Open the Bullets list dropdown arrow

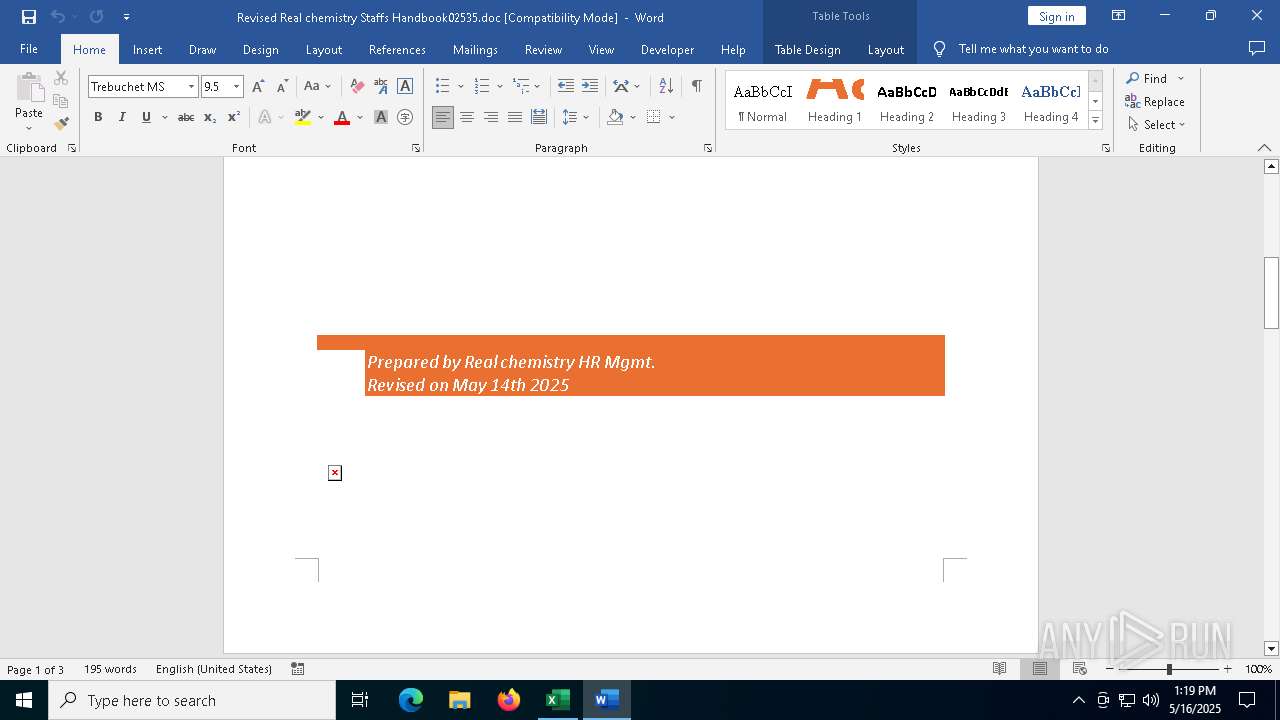tap(460, 87)
